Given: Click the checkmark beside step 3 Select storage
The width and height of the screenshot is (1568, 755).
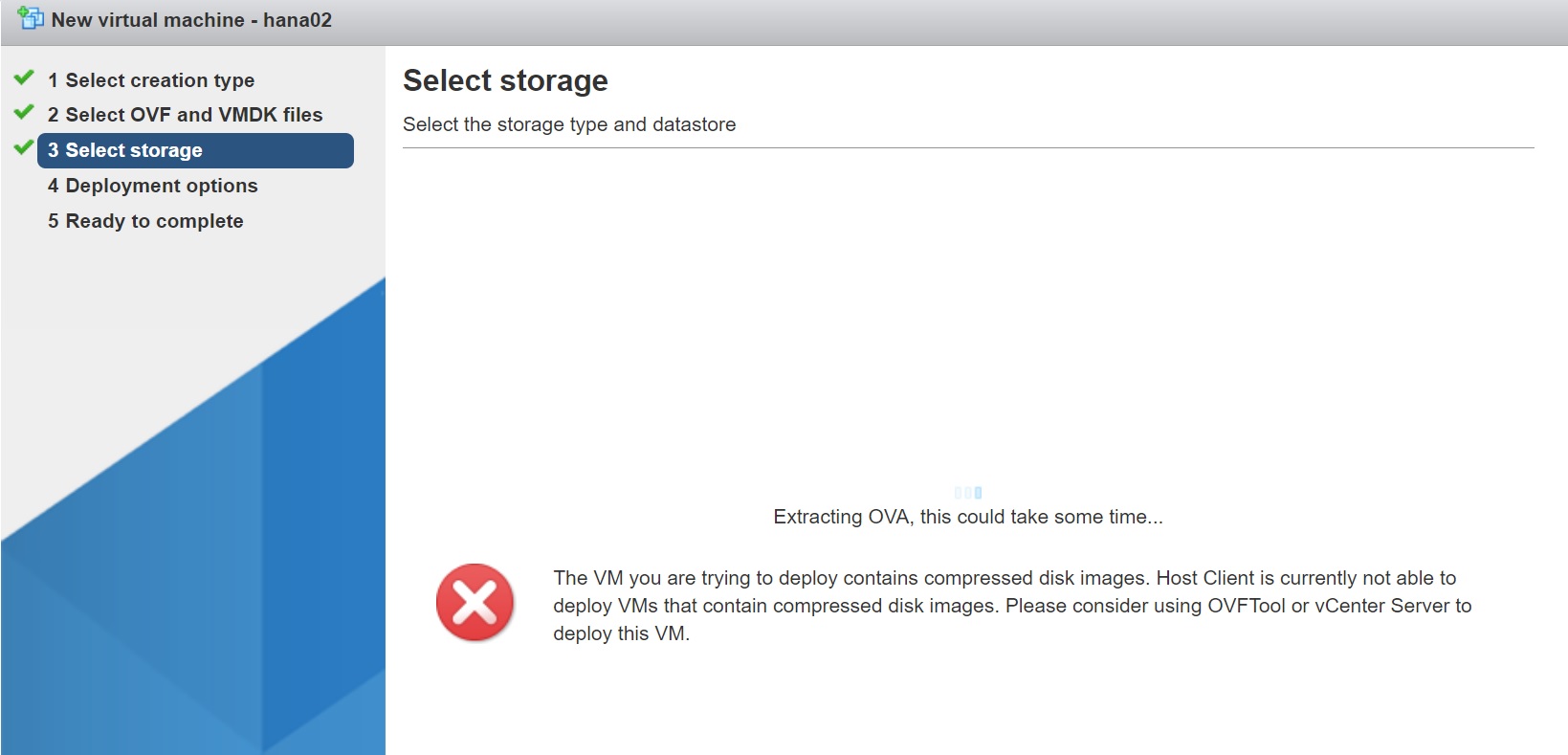Looking at the screenshot, I should click(x=25, y=147).
